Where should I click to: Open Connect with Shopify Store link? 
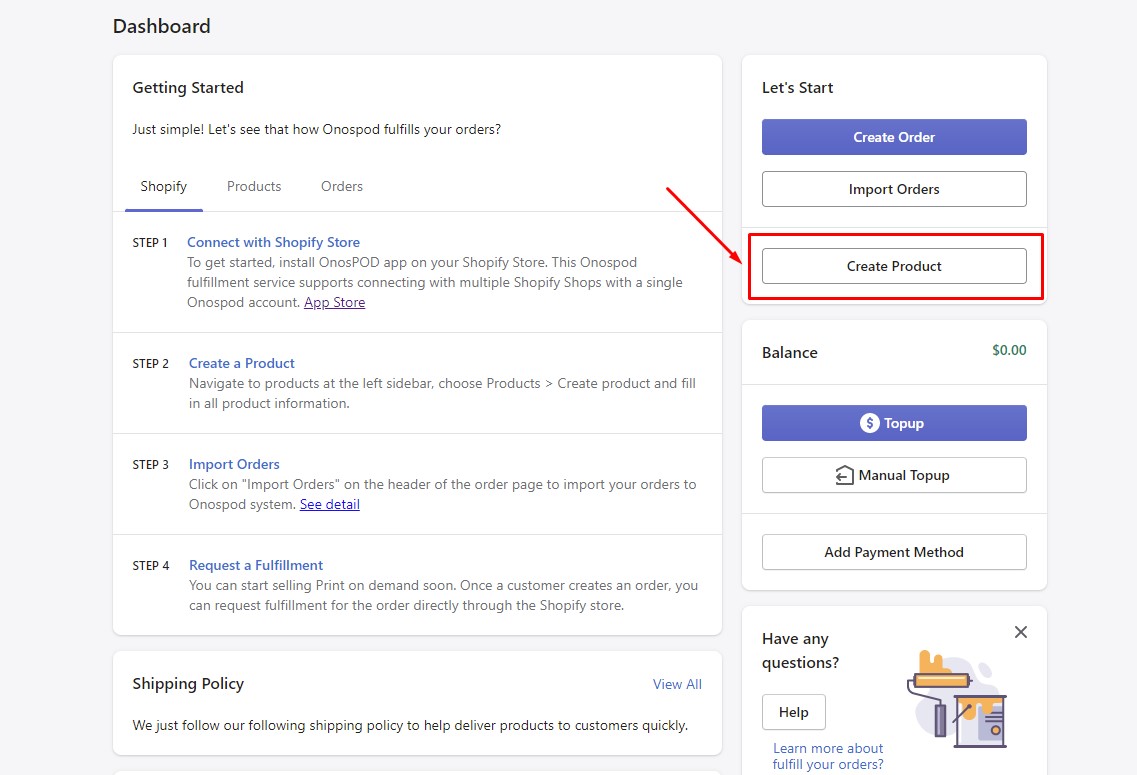(273, 242)
